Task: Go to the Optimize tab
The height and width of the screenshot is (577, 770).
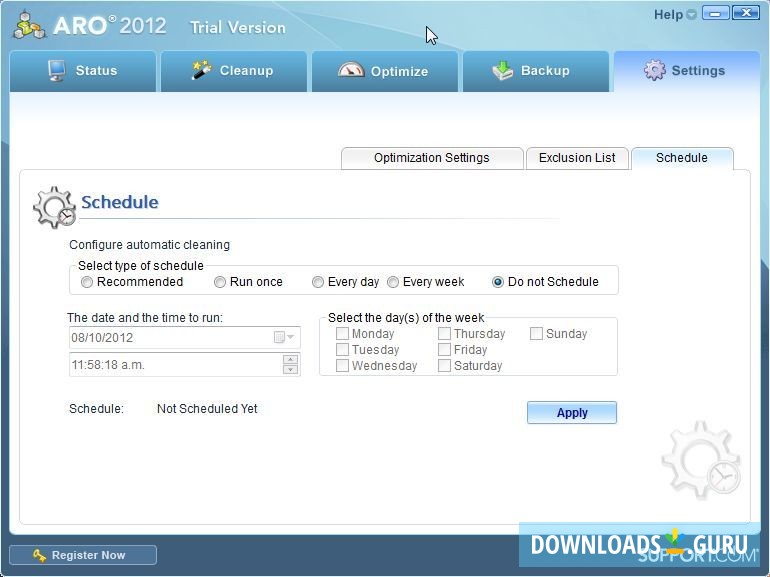Action: tap(385, 71)
